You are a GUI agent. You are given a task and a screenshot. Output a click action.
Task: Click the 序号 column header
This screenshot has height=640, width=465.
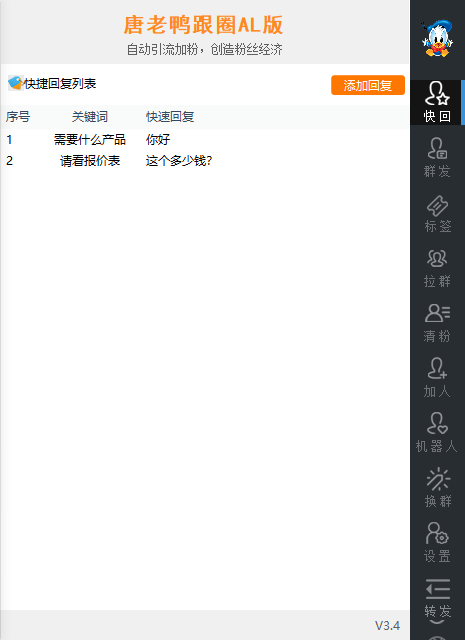18,117
